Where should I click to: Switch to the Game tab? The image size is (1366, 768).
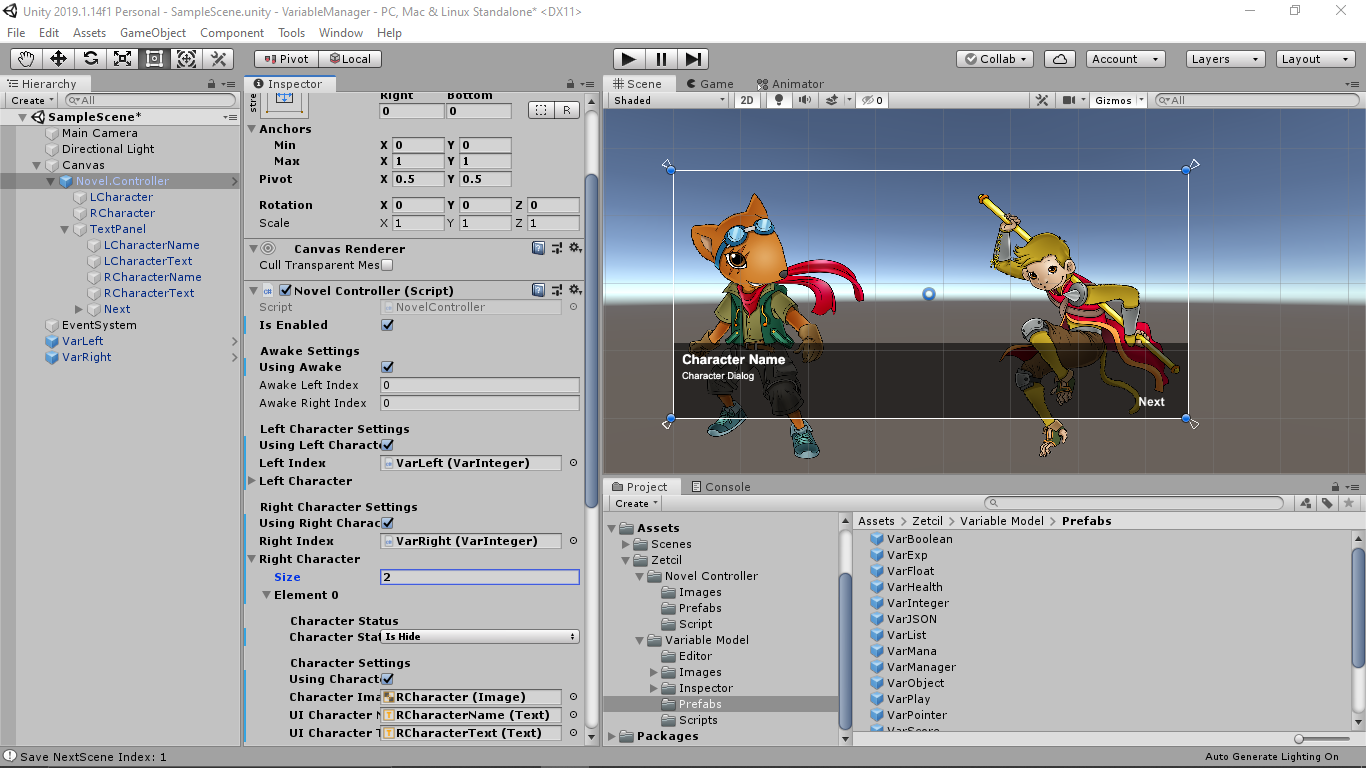tap(710, 83)
